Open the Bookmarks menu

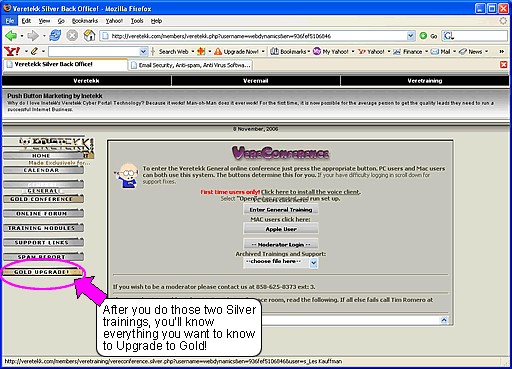click(85, 21)
